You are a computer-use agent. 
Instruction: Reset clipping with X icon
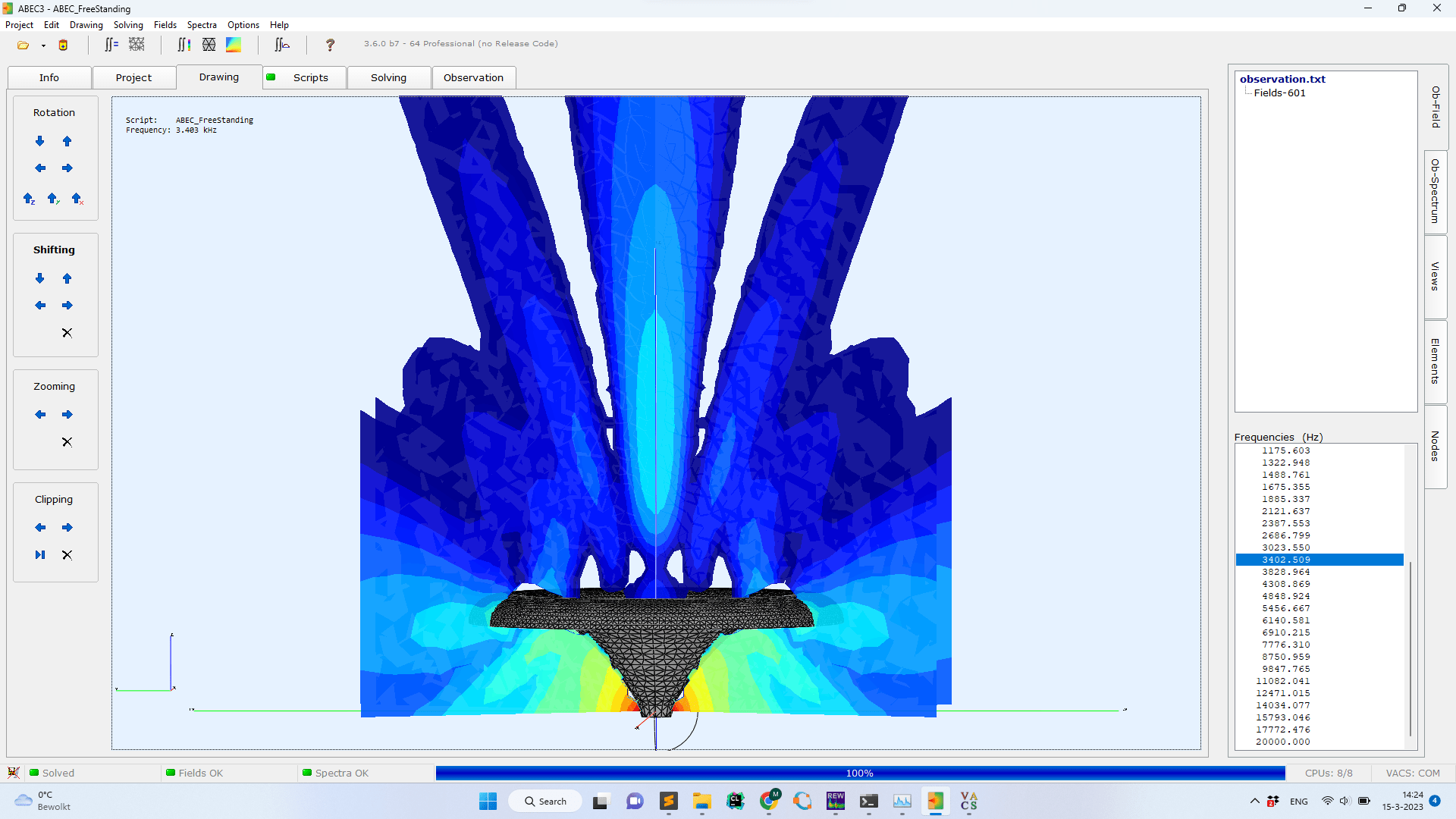coord(67,555)
